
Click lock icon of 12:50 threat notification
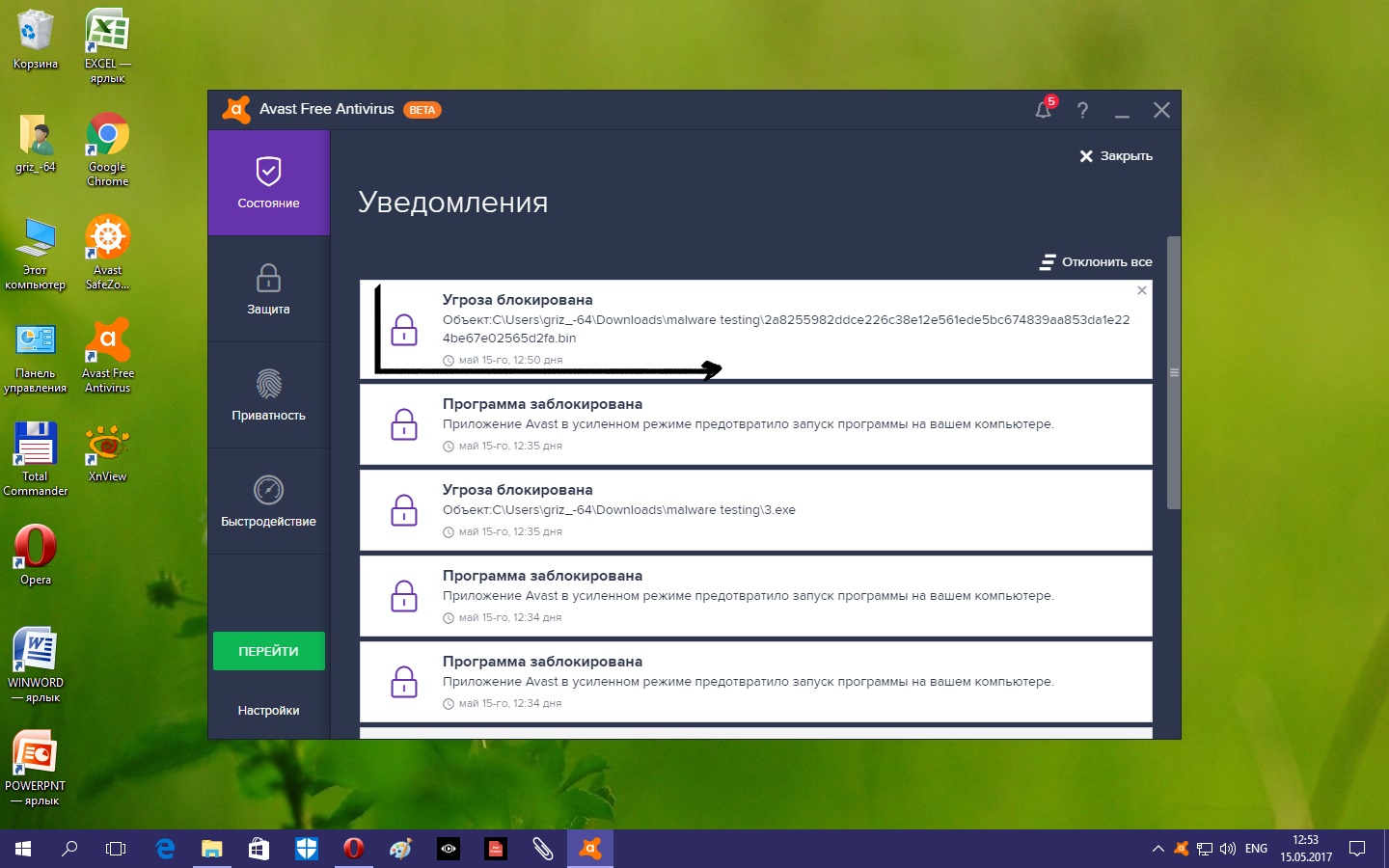tap(404, 330)
